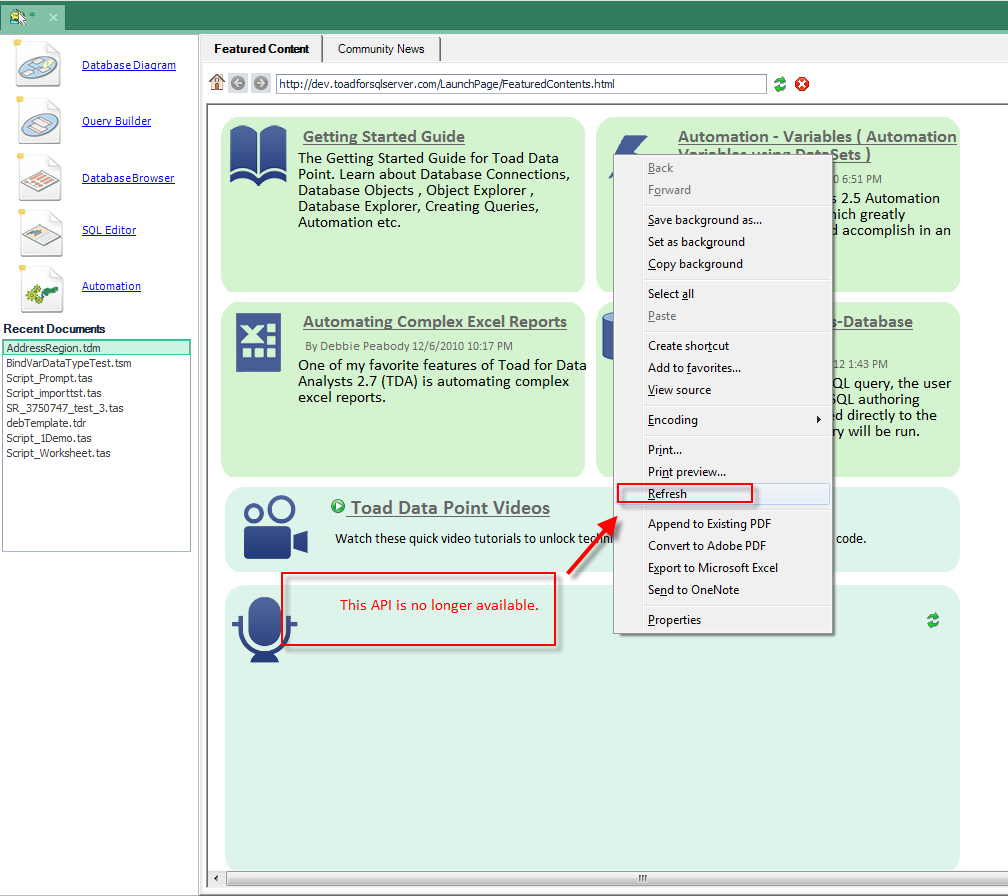Click the Getting Started Guide book icon

(258, 156)
